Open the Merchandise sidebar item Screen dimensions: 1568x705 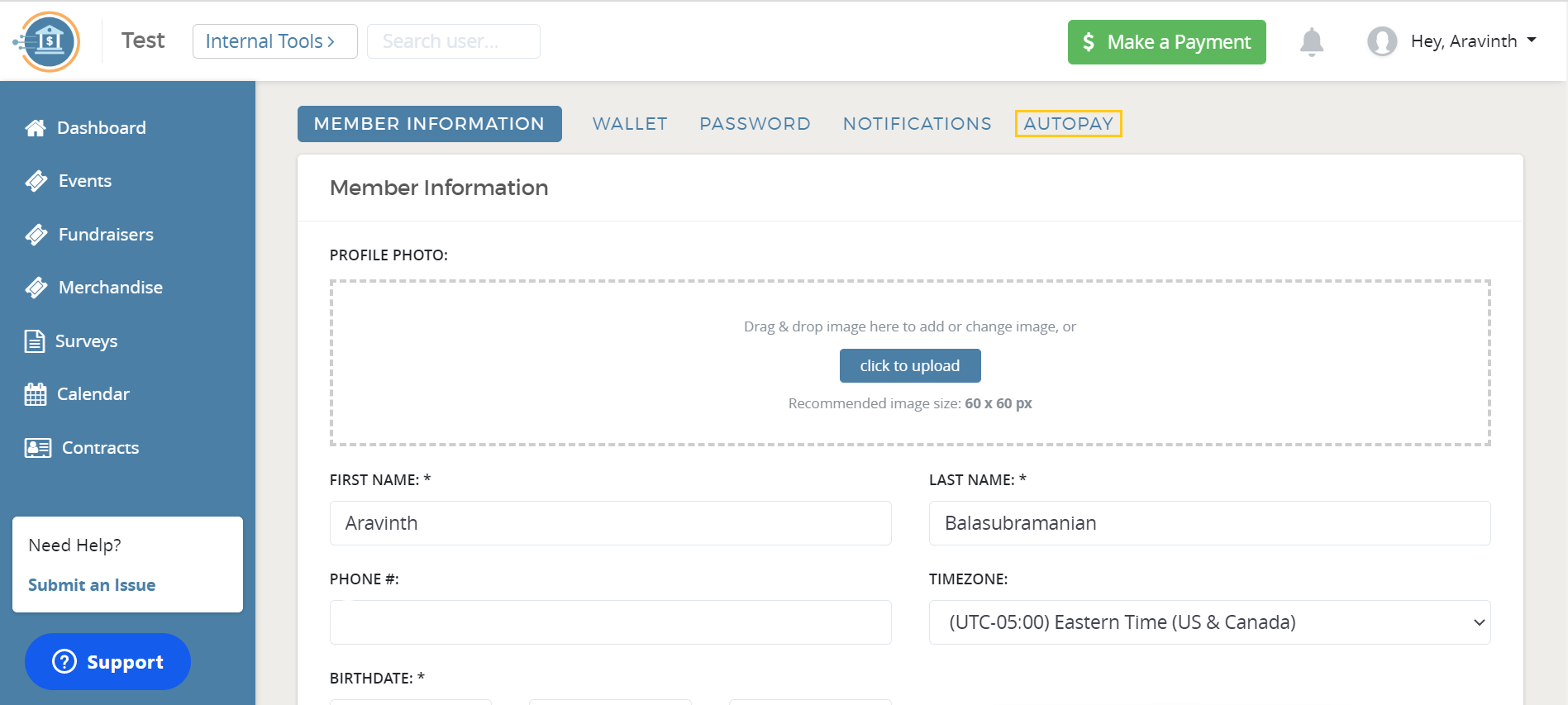click(110, 288)
